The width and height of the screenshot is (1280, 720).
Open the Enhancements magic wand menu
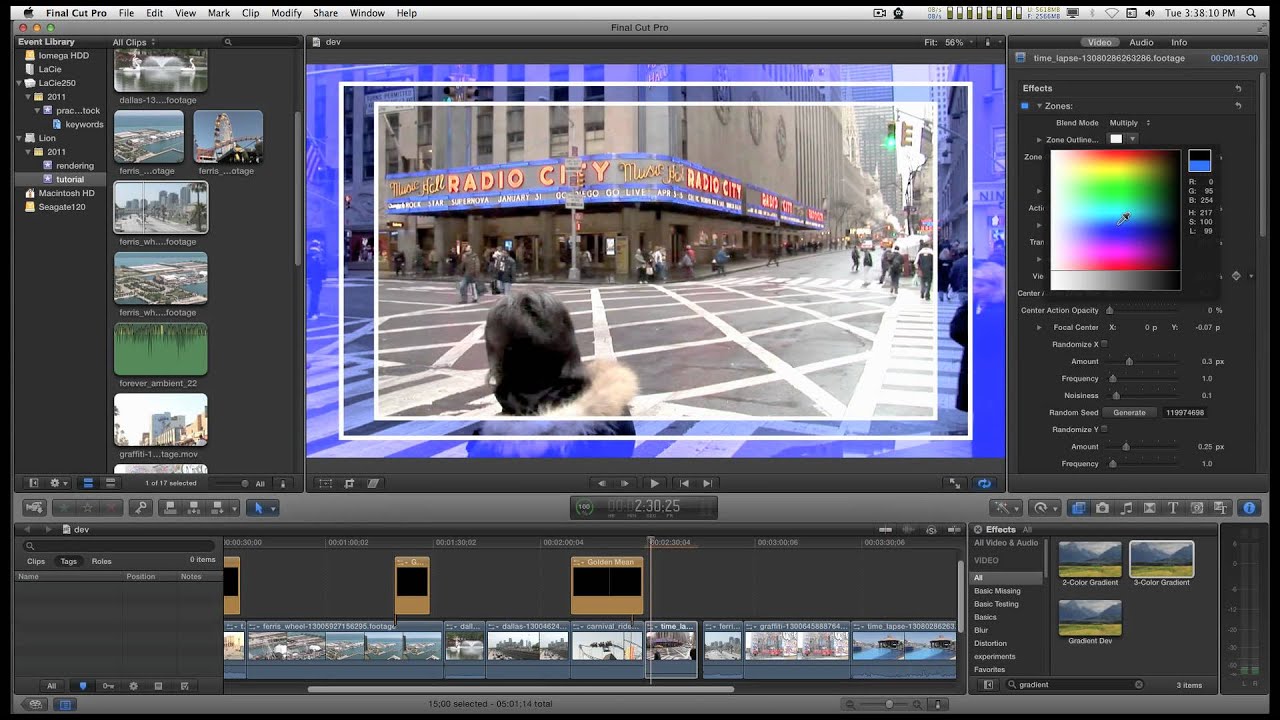1006,508
